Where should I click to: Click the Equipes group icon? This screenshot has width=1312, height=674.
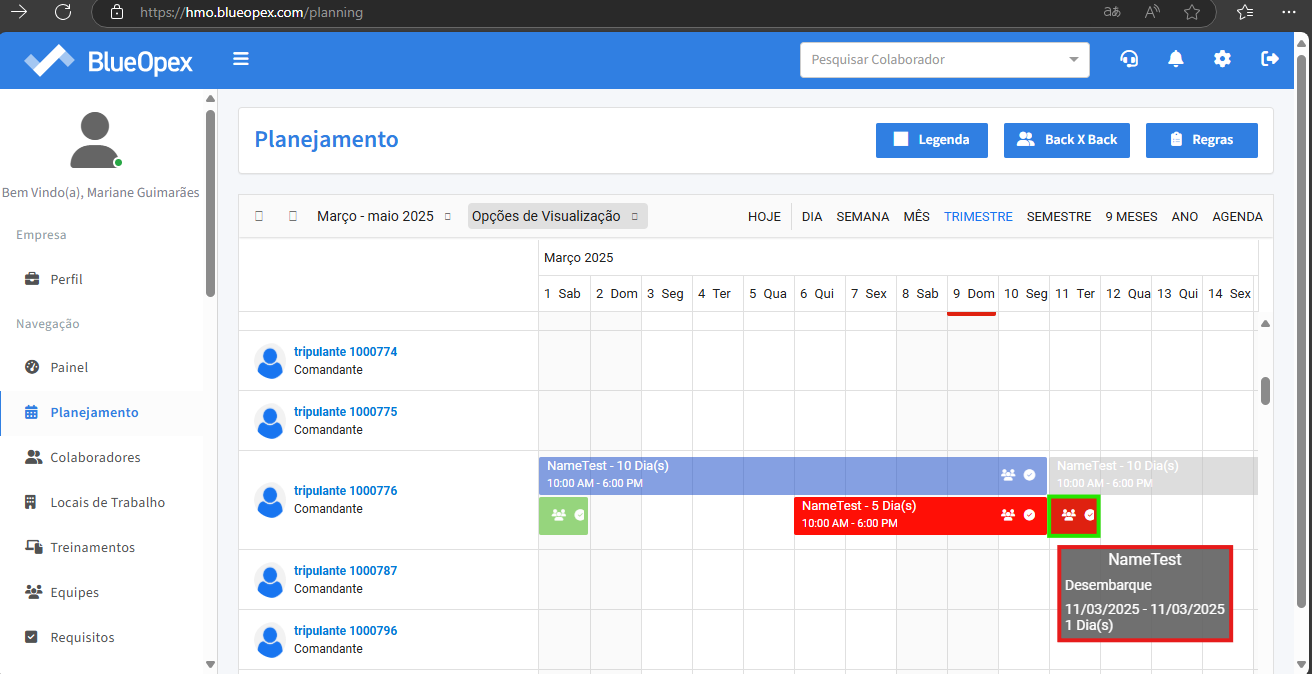click(32, 592)
